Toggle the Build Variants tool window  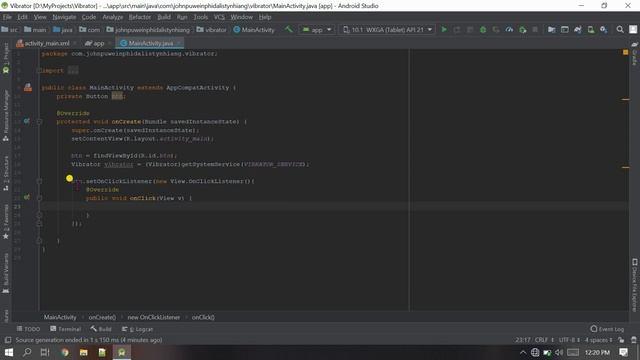pos(6,273)
